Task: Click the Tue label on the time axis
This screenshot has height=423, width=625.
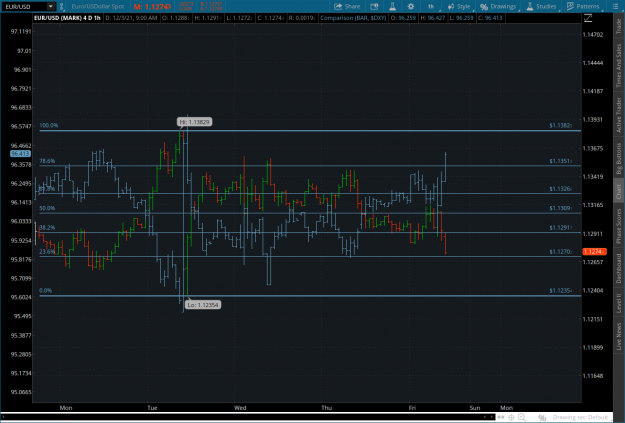Action: [152, 408]
